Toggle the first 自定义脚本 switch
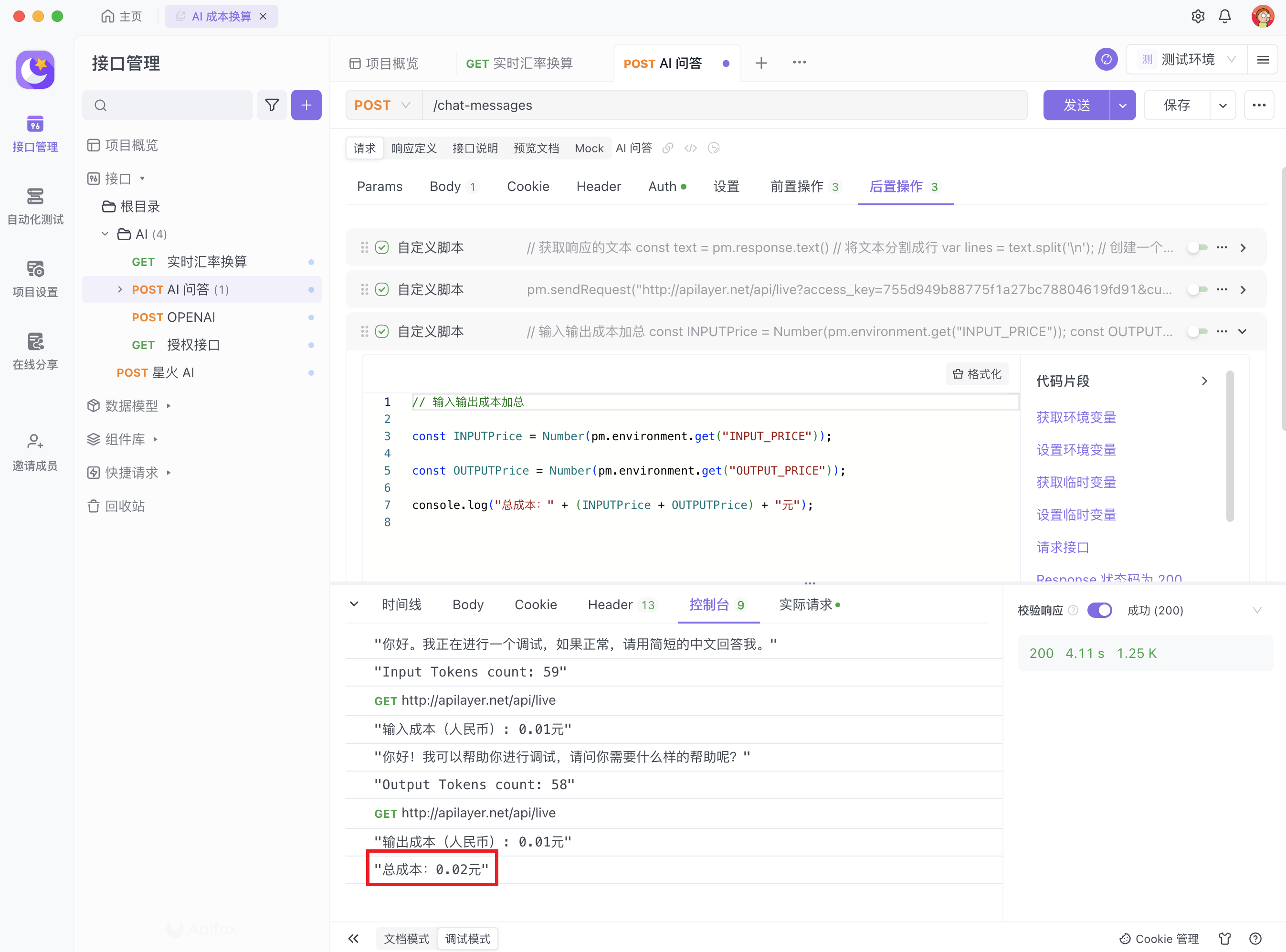The image size is (1286, 952). [x=1197, y=247]
